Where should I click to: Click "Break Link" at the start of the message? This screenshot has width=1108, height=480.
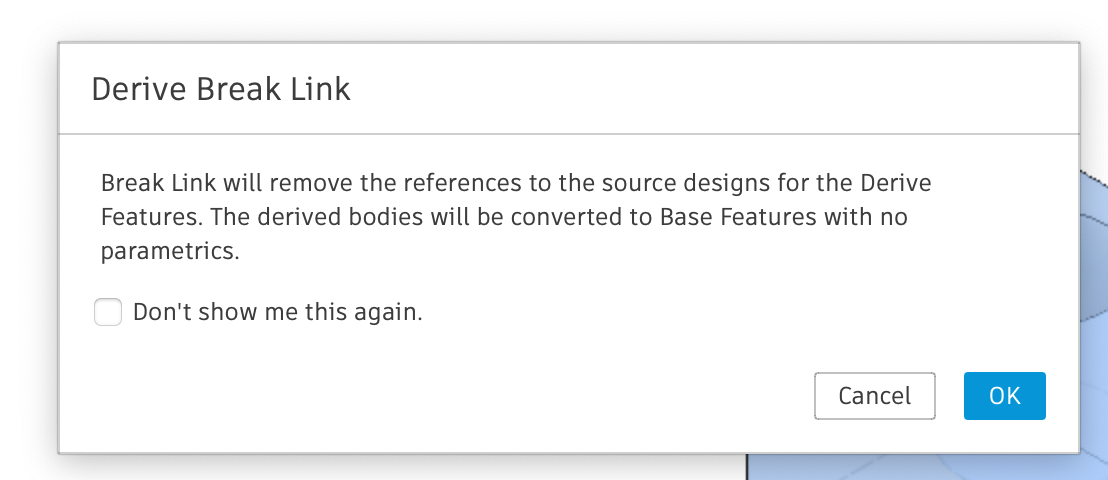coord(156,184)
